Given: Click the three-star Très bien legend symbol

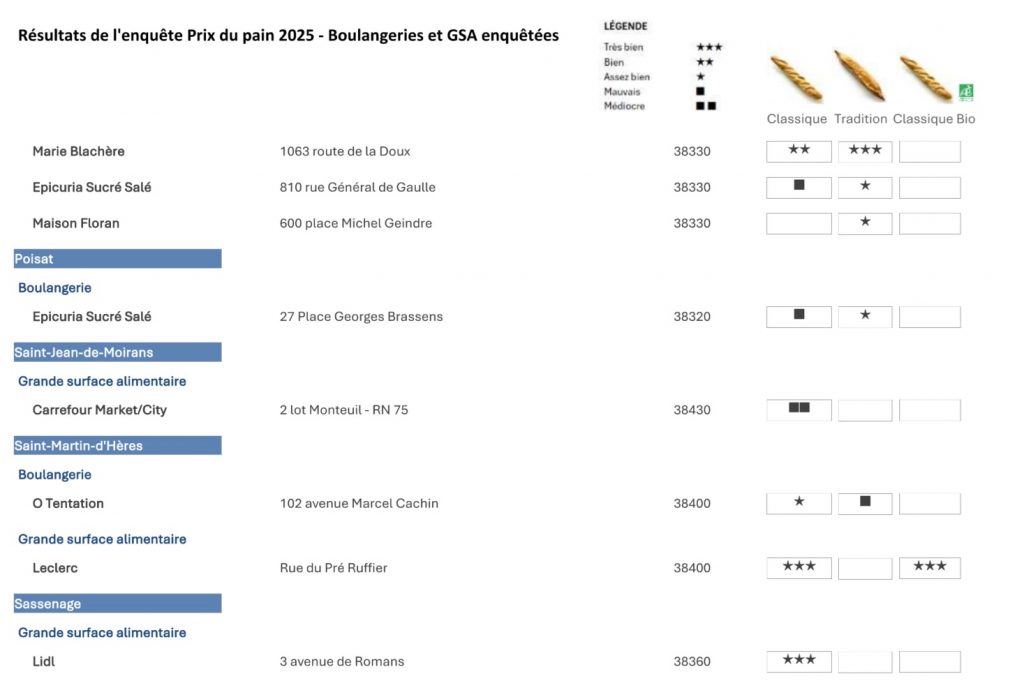Looking at the screenshot, I should tap(709, 47).
